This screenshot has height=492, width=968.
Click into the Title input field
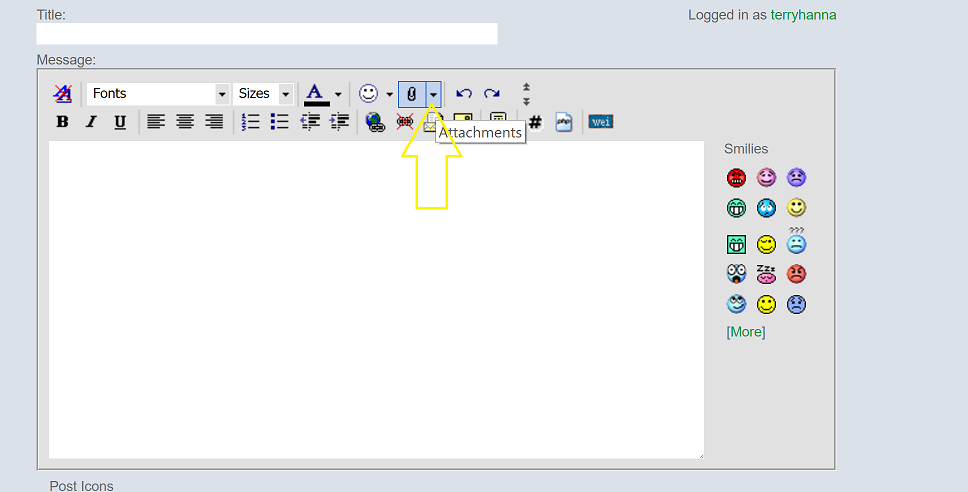pos(266,34)
